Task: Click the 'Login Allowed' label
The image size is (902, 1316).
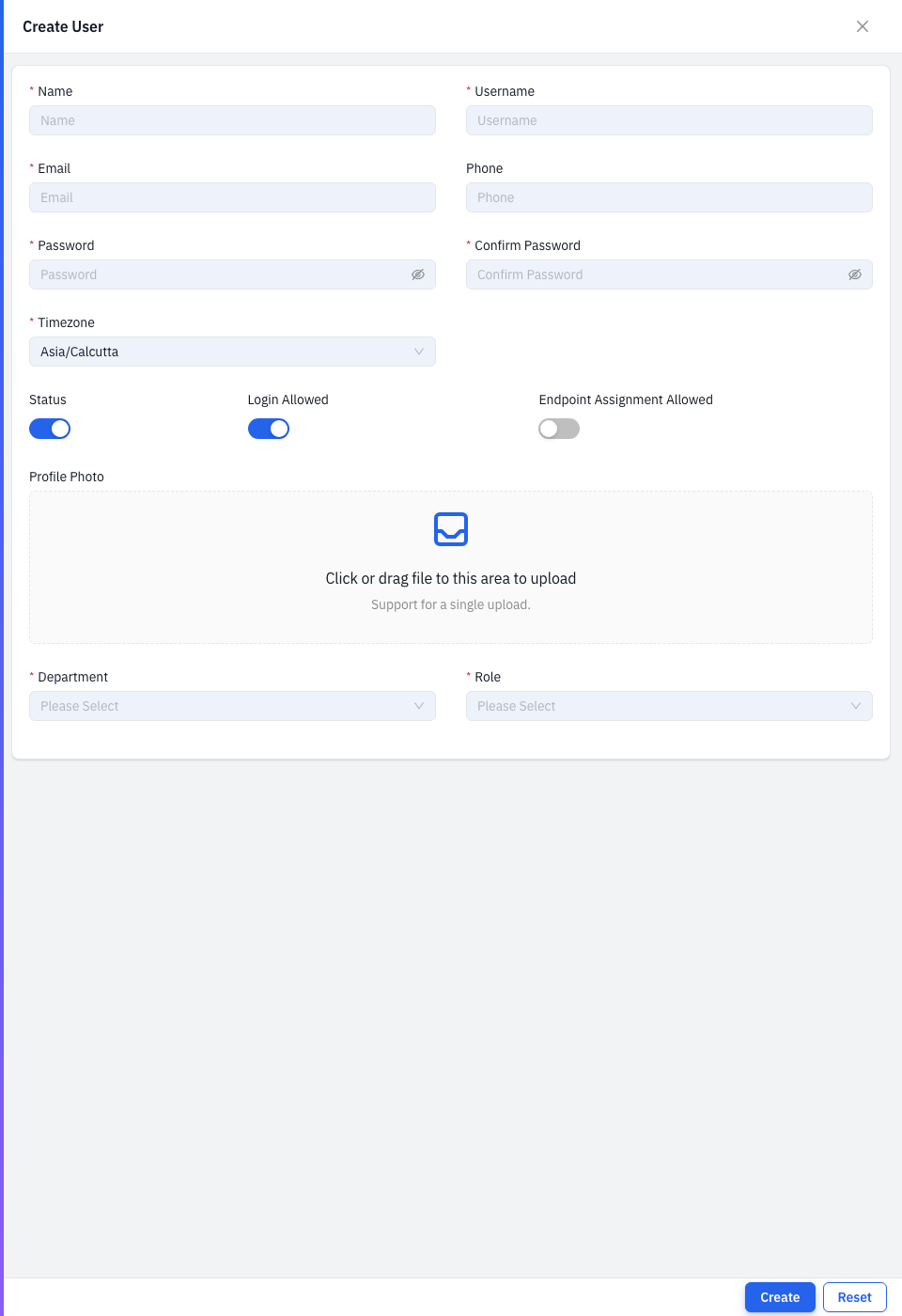Action: (x=288, y=399)
